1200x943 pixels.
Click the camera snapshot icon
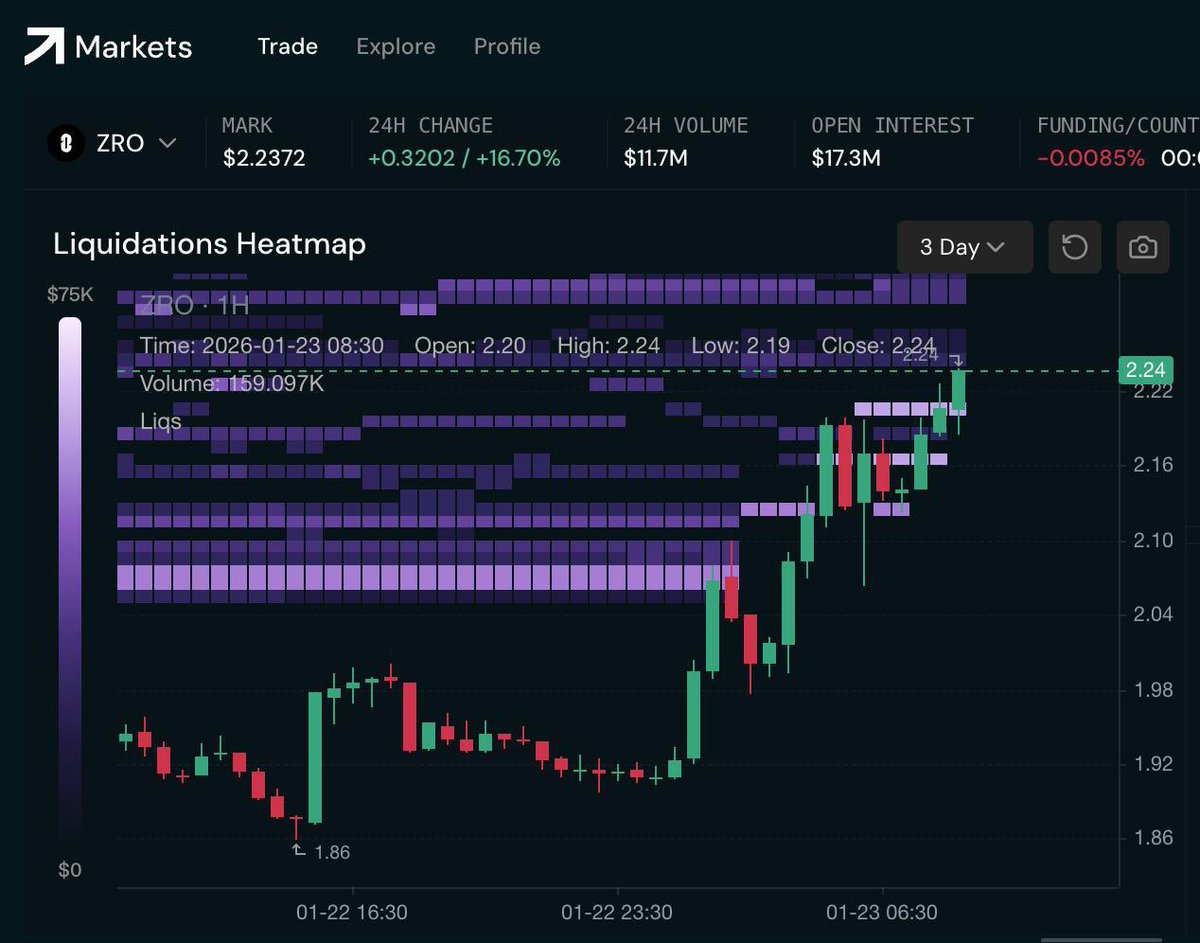(1143, 247)
